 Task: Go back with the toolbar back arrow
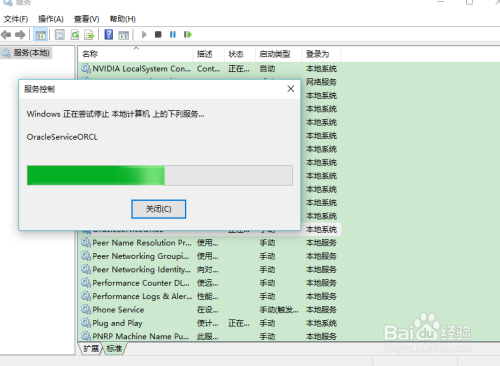coord(6,34)
